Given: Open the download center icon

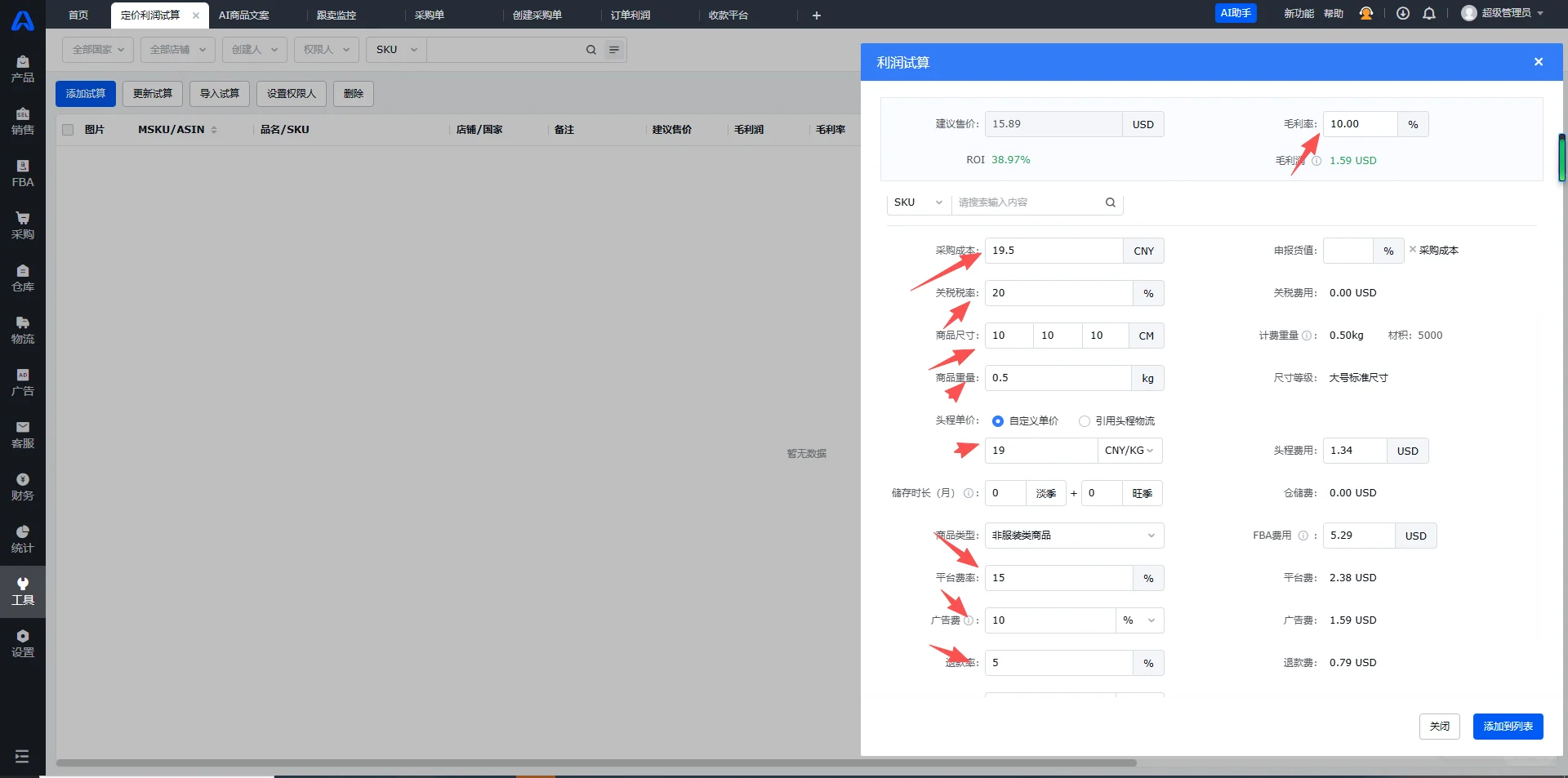Looking at the screenshot, I should pyautogui.click(x=1403, y=13).
